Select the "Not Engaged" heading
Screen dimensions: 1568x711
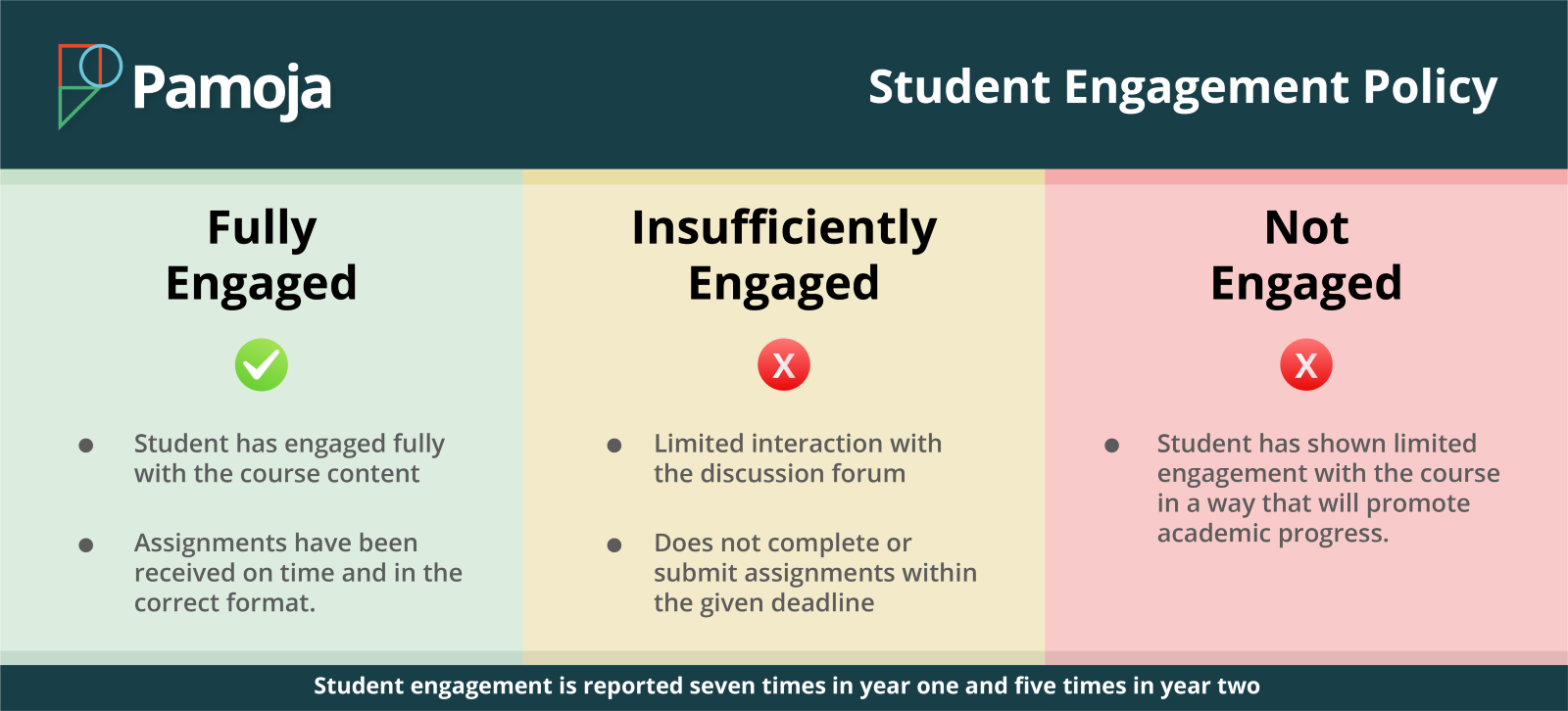[1306, 255]
